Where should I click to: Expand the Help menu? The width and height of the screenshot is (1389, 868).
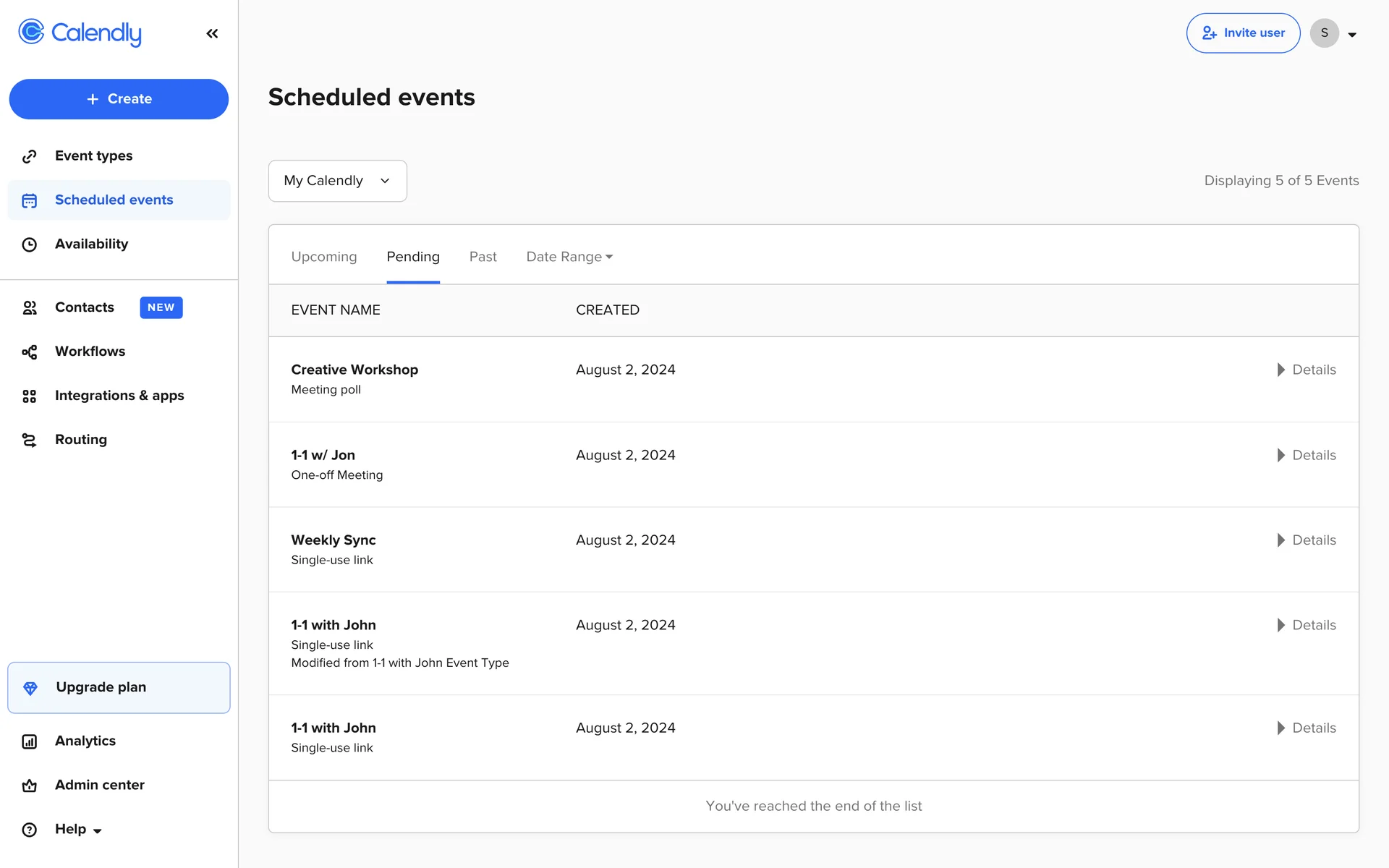[x=78, y=830]
